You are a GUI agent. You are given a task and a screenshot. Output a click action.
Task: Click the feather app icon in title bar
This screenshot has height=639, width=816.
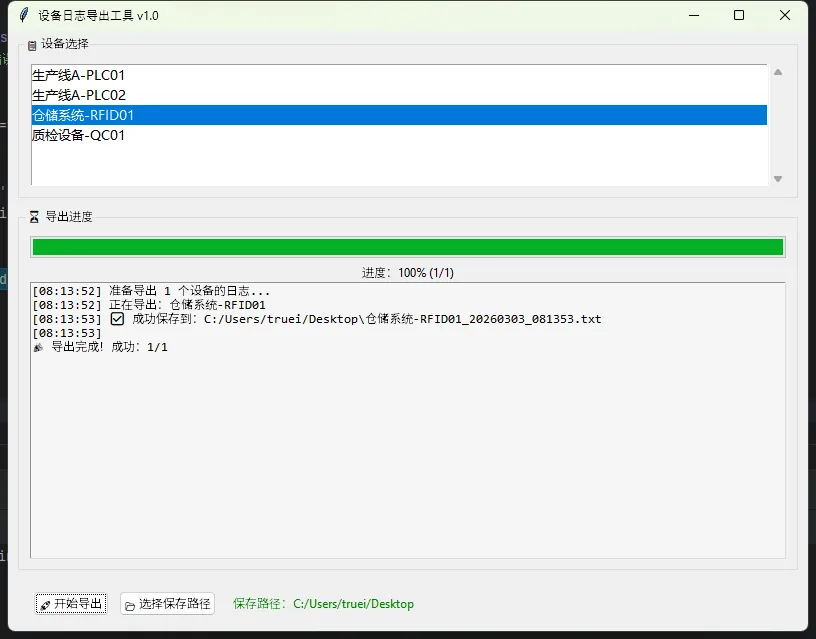pyautogui.click(x=24, y=15)
